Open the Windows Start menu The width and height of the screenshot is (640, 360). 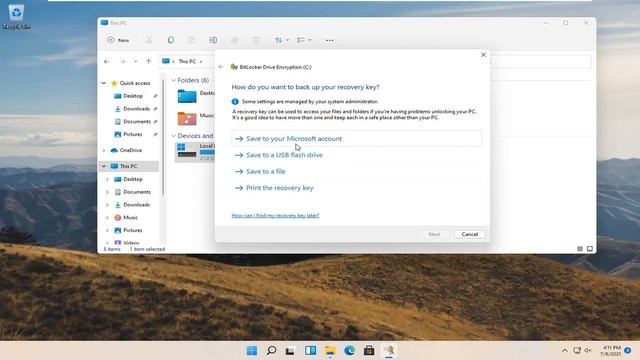(252, 351)
